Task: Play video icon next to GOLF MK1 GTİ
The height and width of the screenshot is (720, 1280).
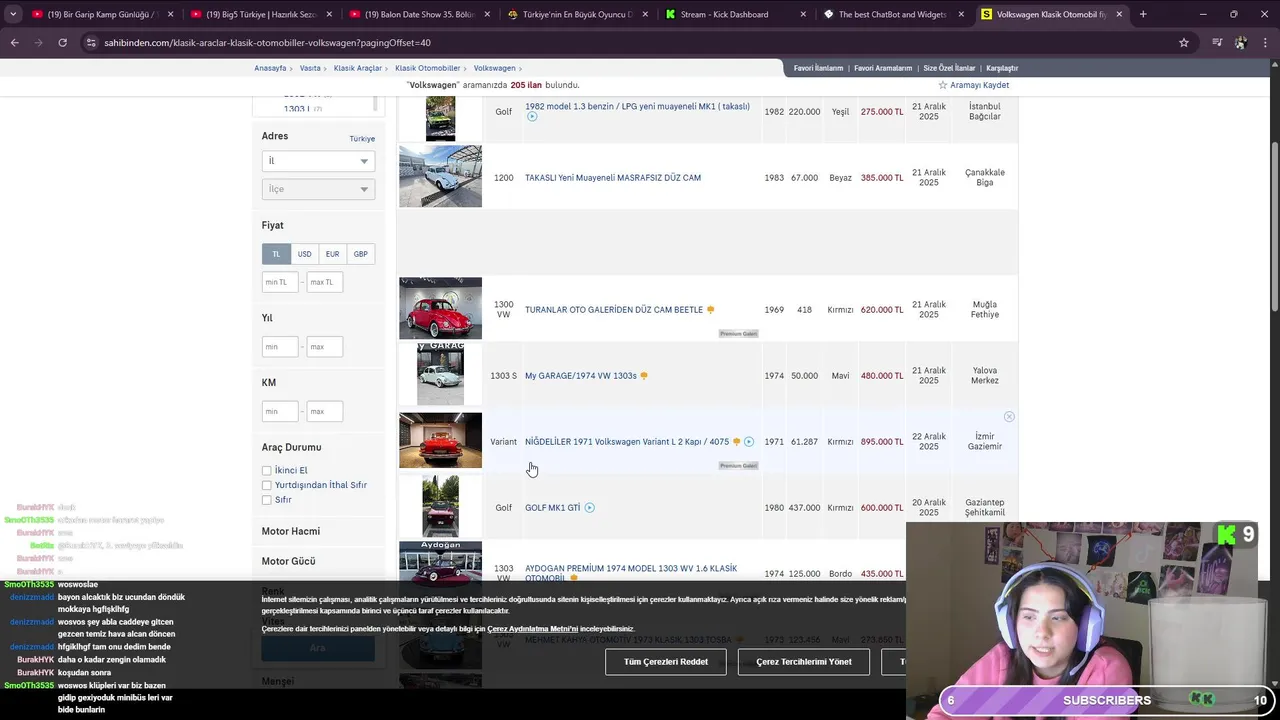Action: point(589,508)
